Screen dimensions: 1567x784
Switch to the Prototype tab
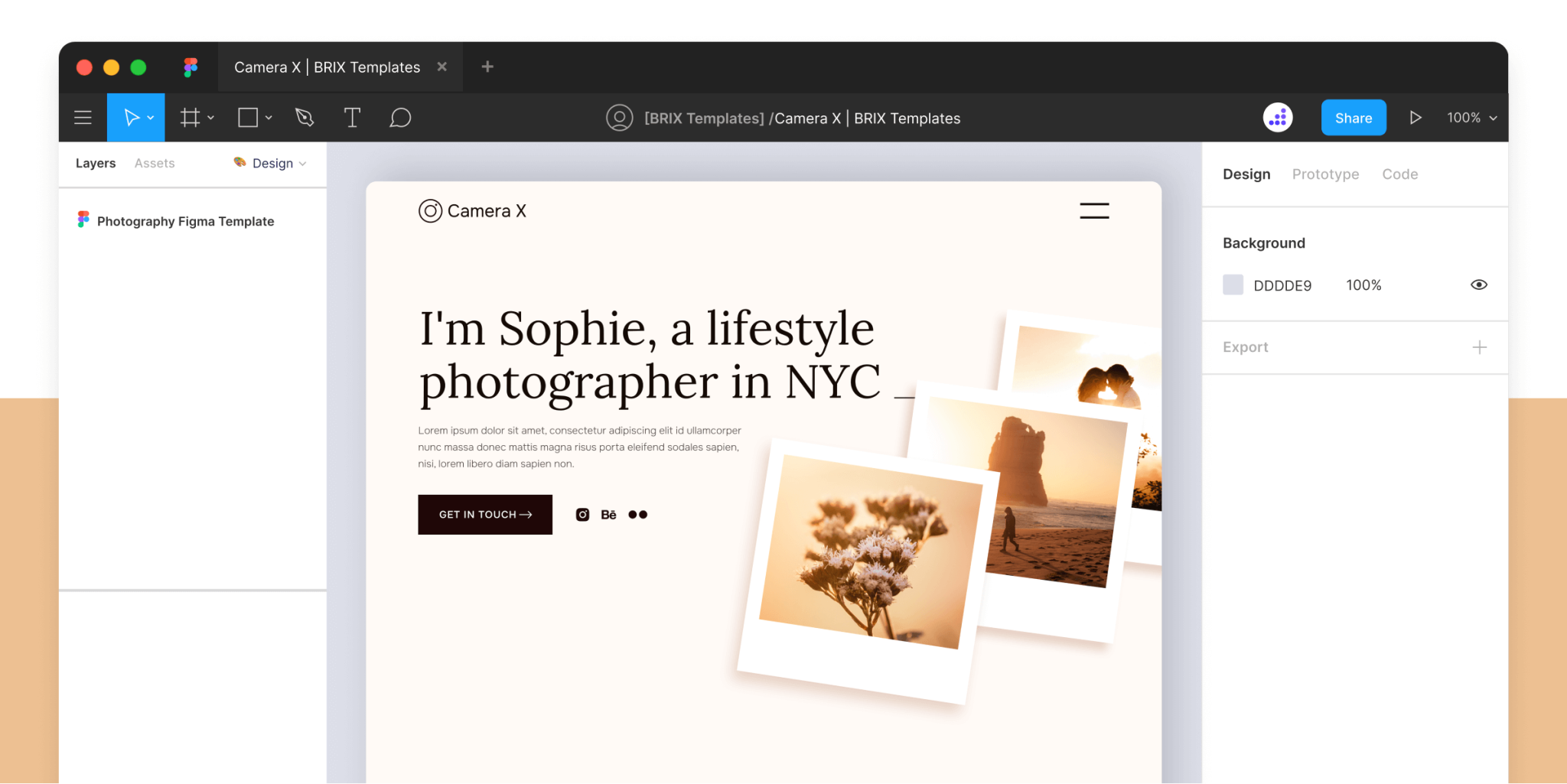(x=1325, y=174)
